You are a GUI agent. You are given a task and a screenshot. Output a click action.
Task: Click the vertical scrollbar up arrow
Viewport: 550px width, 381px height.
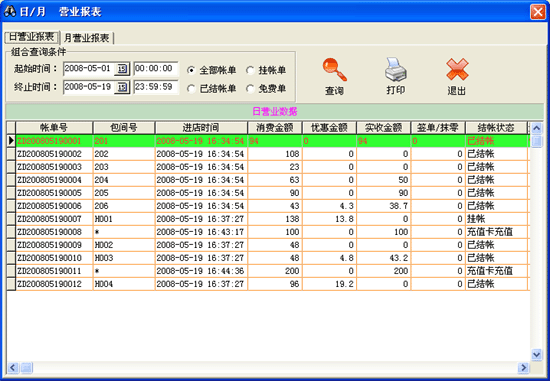point(536,128)
